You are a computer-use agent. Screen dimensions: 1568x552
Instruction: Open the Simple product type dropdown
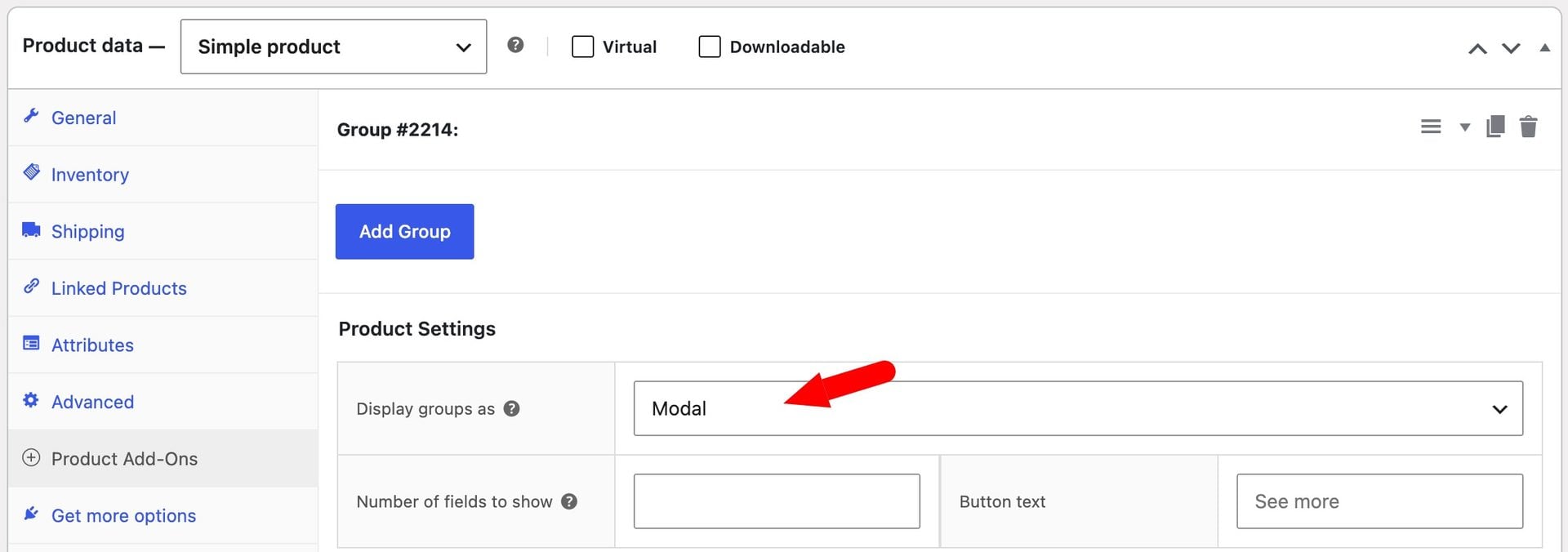[333, 47]
